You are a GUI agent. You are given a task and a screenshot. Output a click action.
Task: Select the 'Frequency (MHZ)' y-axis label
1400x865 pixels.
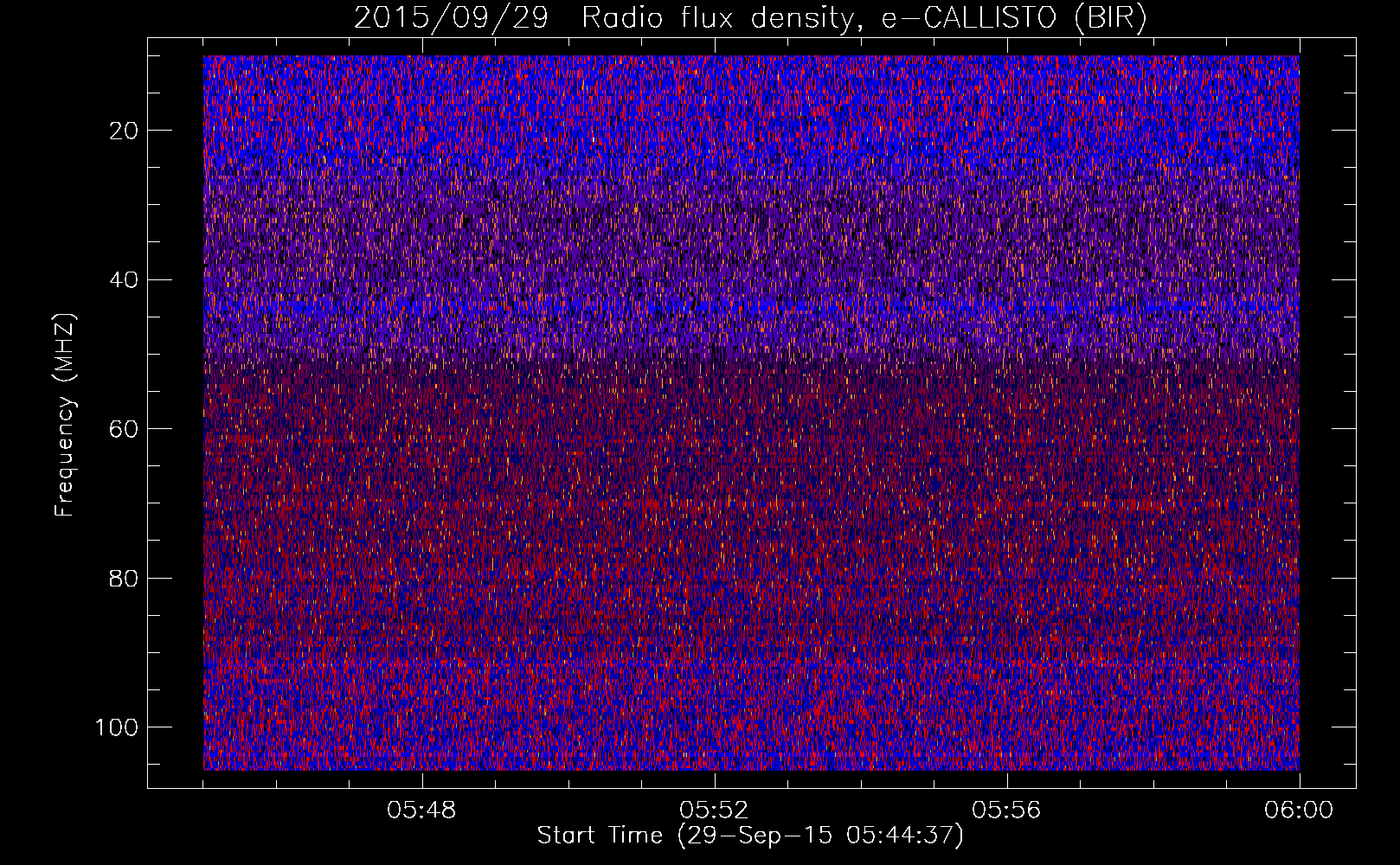tap(65, 415)
